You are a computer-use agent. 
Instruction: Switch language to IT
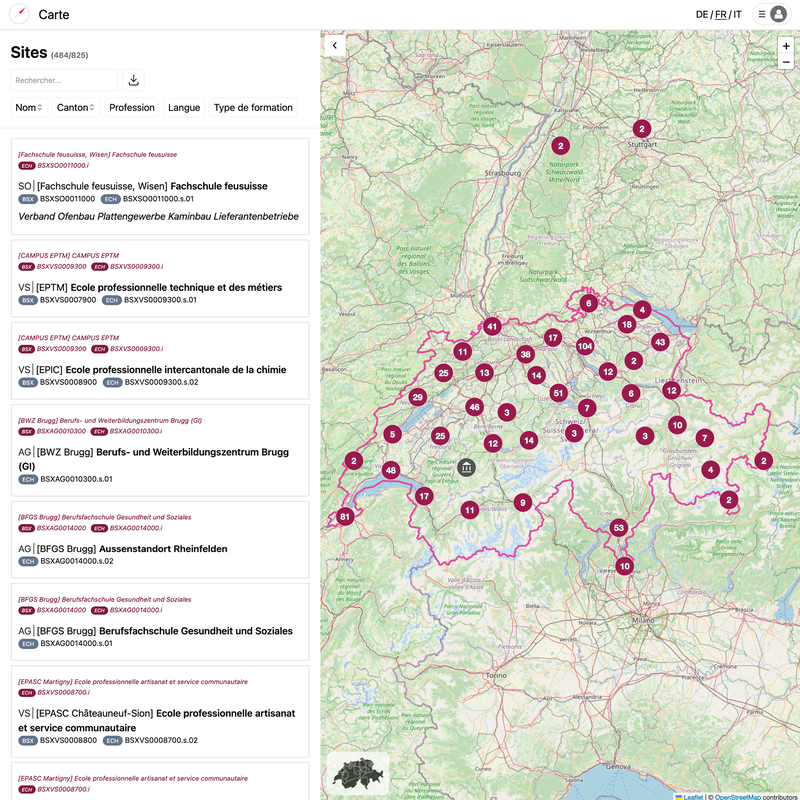[738, 14]
